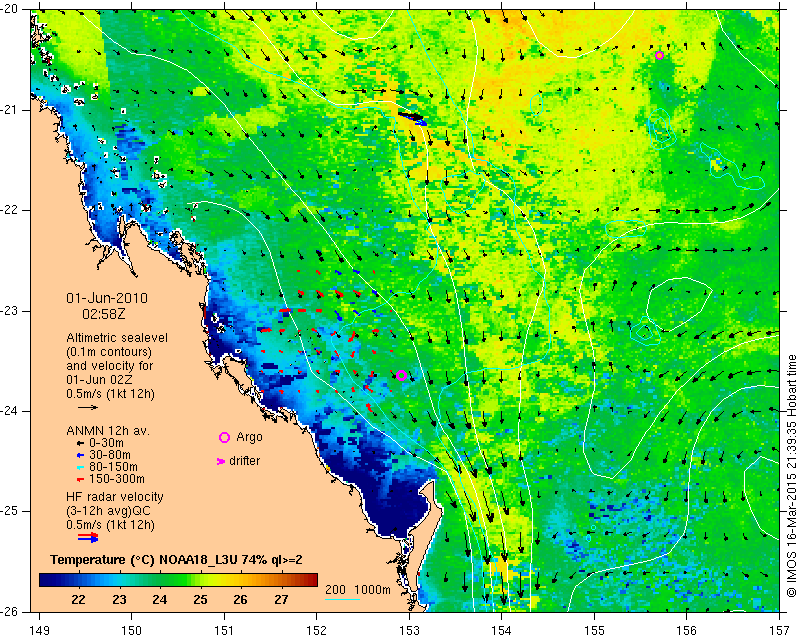Click the magenta Argo circle legend icon
This screenshot has height=640, width=800.
point(224,437)
